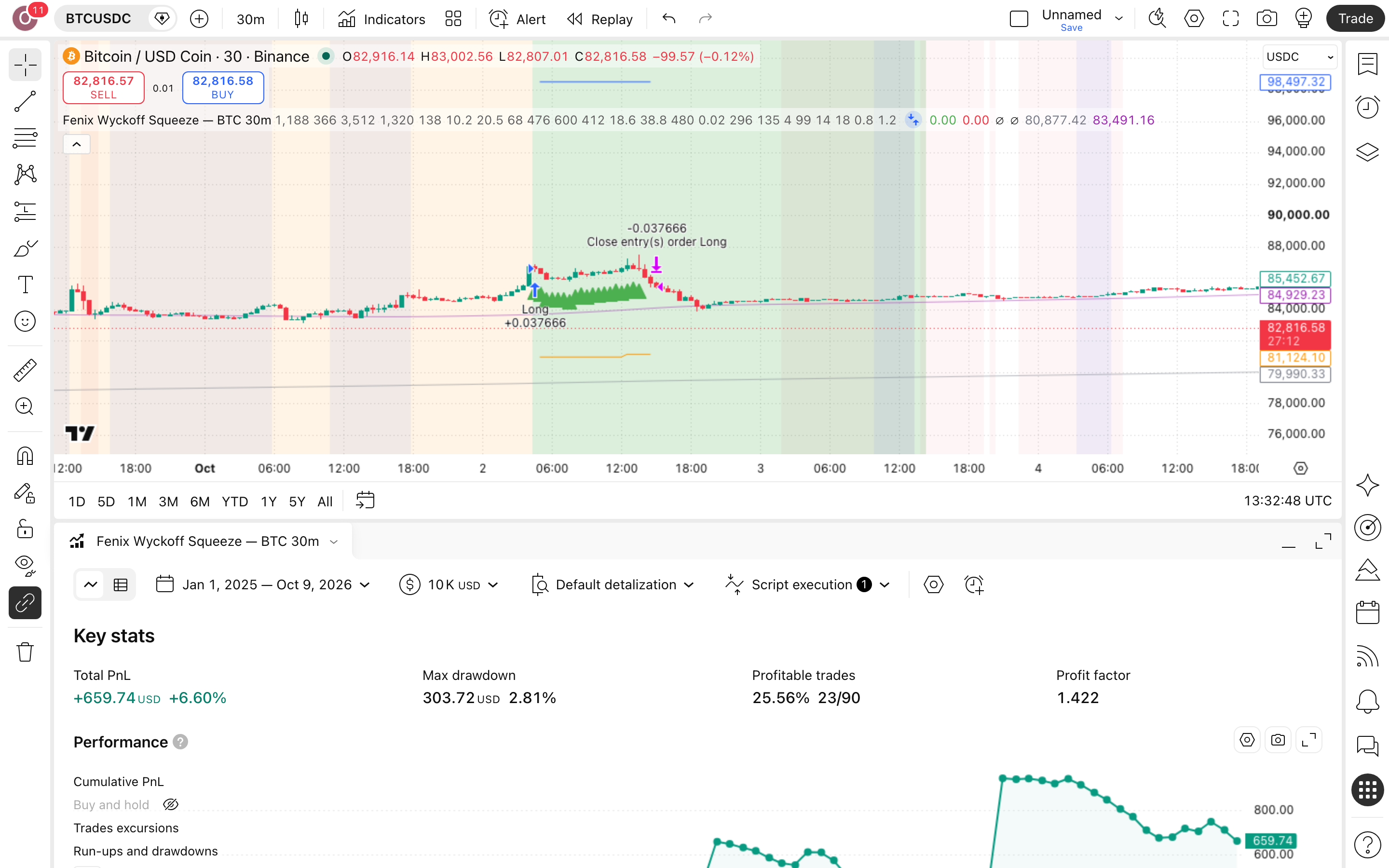Select the trend line drawing tool

point(25,102)
